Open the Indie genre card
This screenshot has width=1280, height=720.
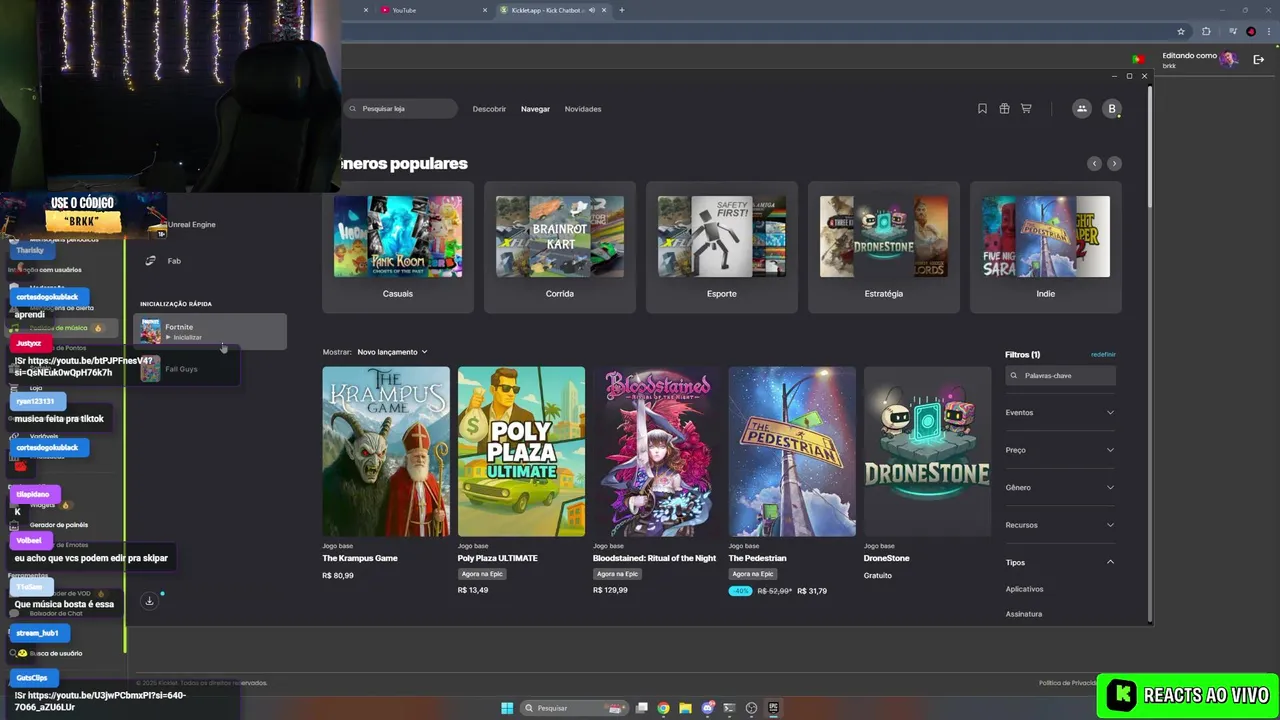tap(1045, 248)
